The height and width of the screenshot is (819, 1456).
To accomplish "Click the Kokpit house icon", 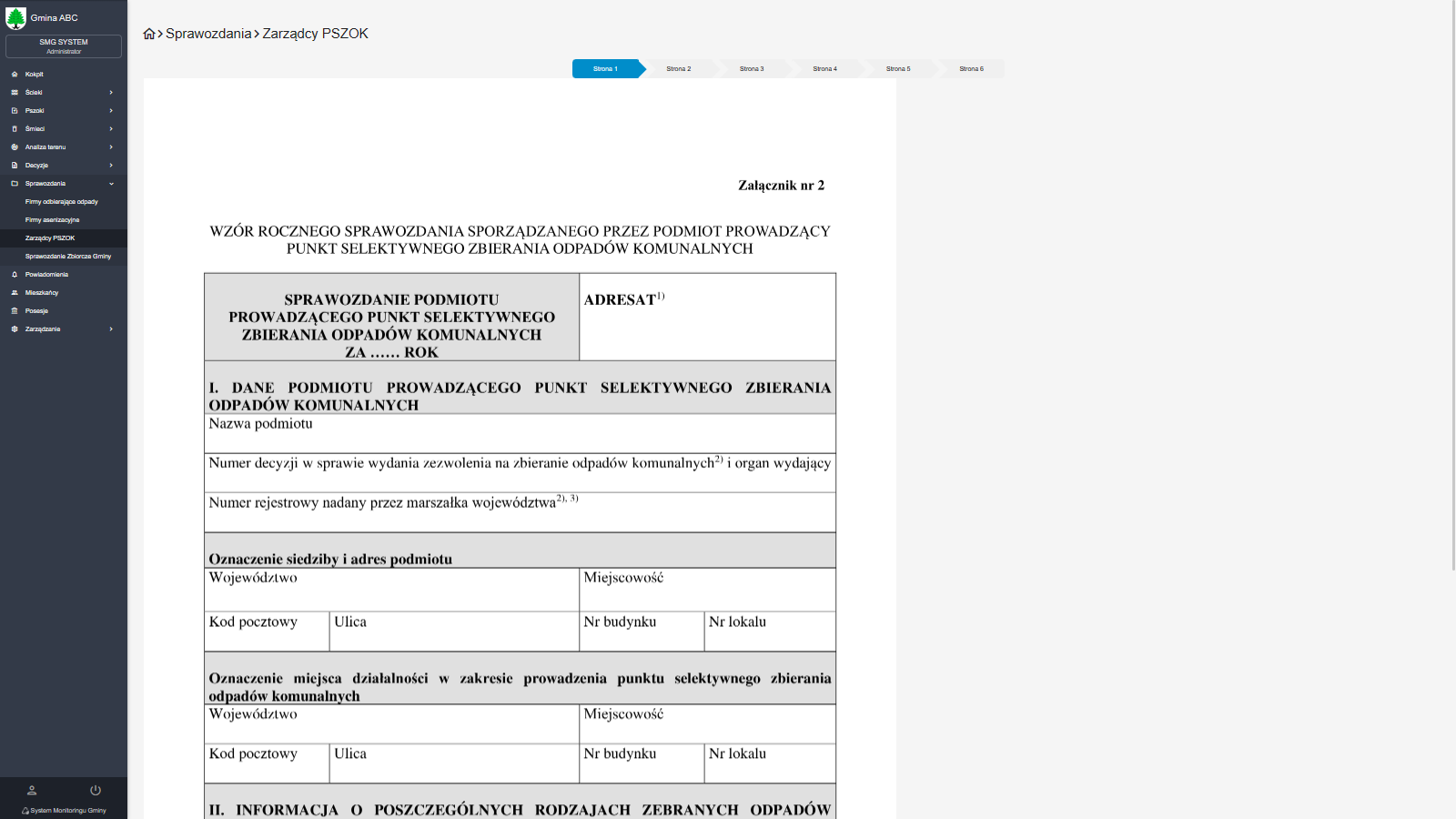I will [15, 75].
